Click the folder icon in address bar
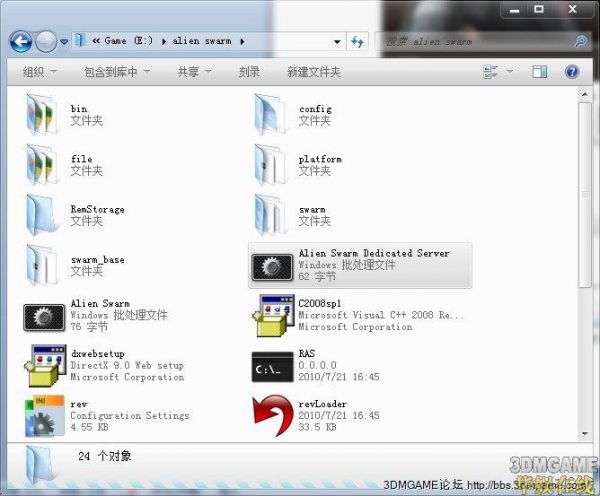 pos(80,40)
